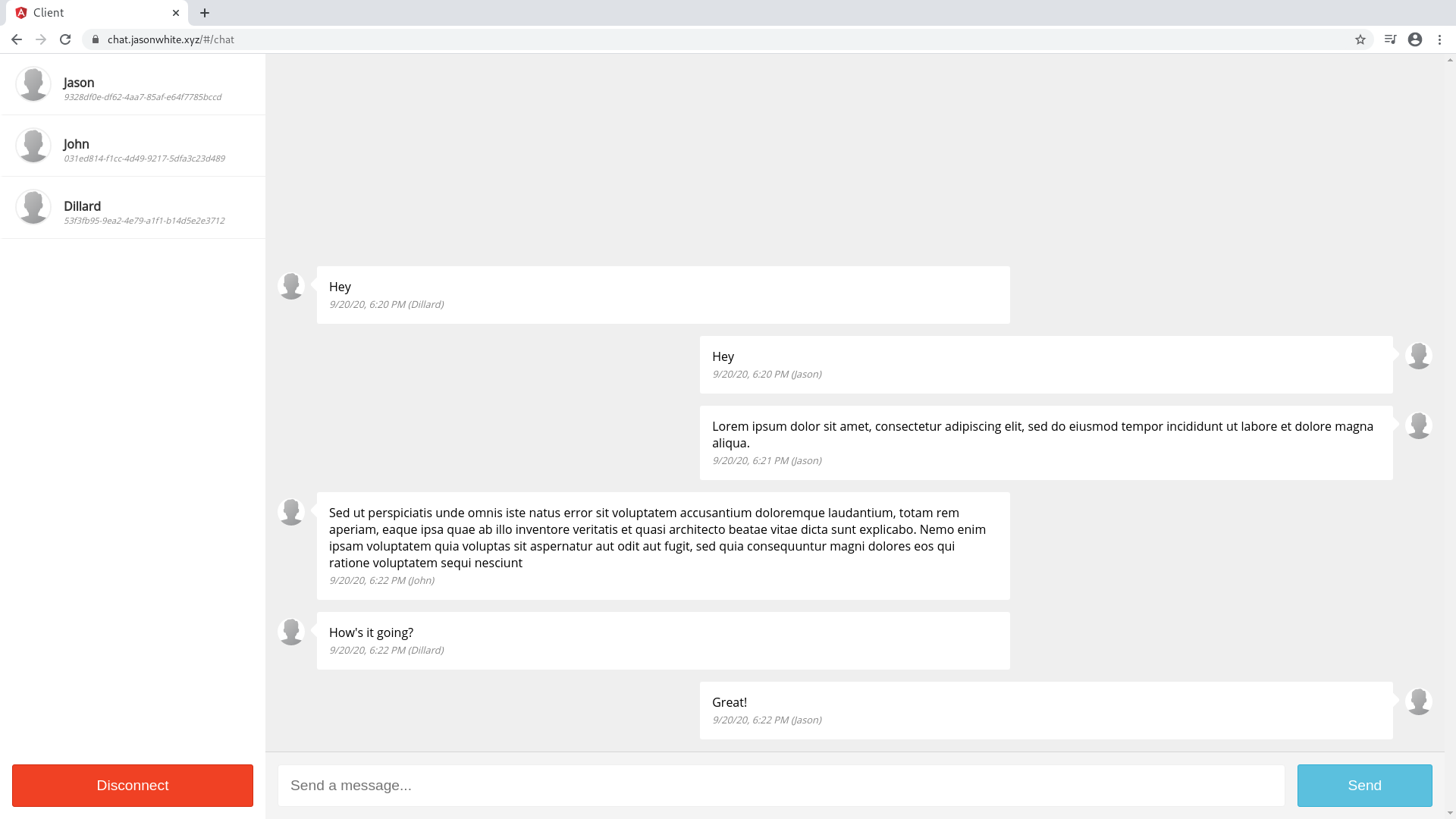This screenshot has width=1456, height=819.
Task: Open a new browser tab
Action: (205, 13)
